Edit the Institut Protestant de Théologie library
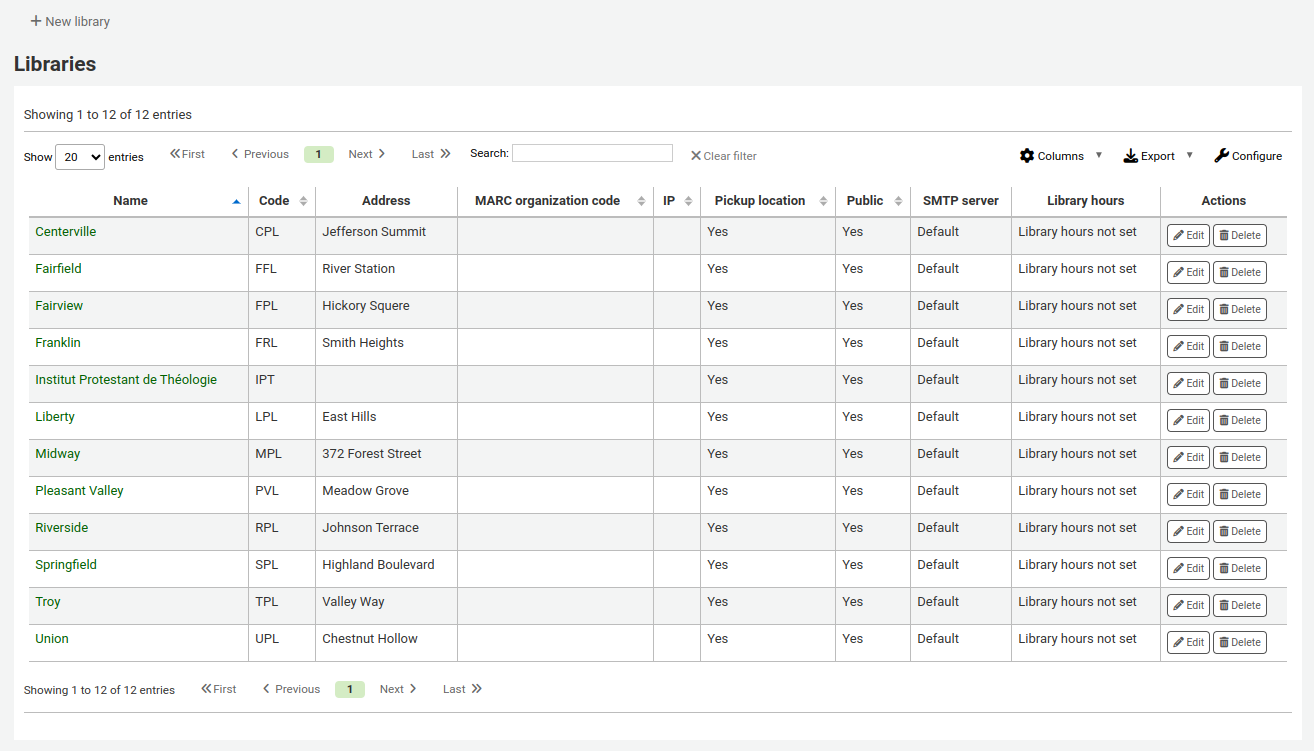Image resolution: width=1314 pixels, height=751 pixels. [1188, 384]
